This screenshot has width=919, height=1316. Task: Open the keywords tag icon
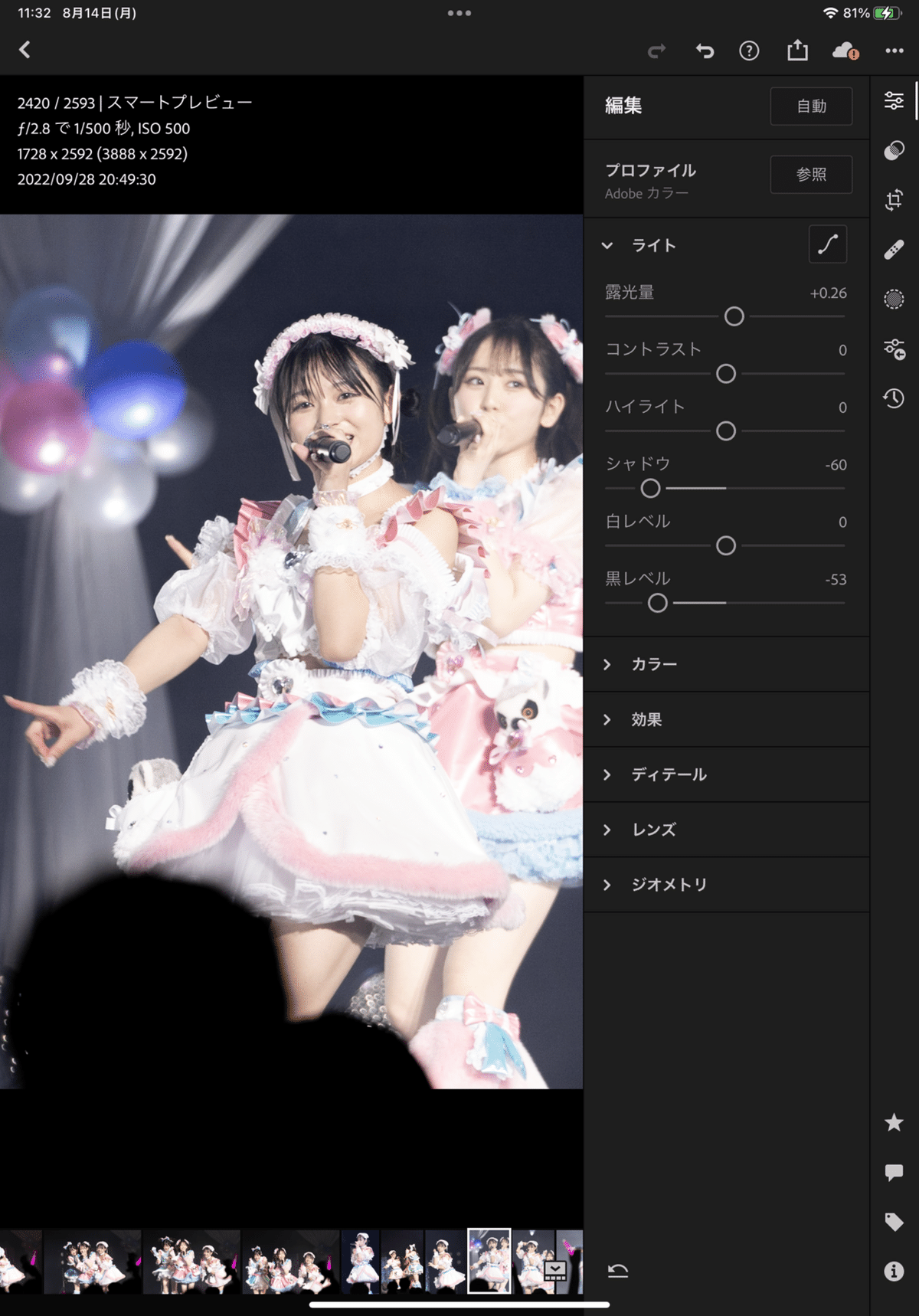tap(894, 1222)
